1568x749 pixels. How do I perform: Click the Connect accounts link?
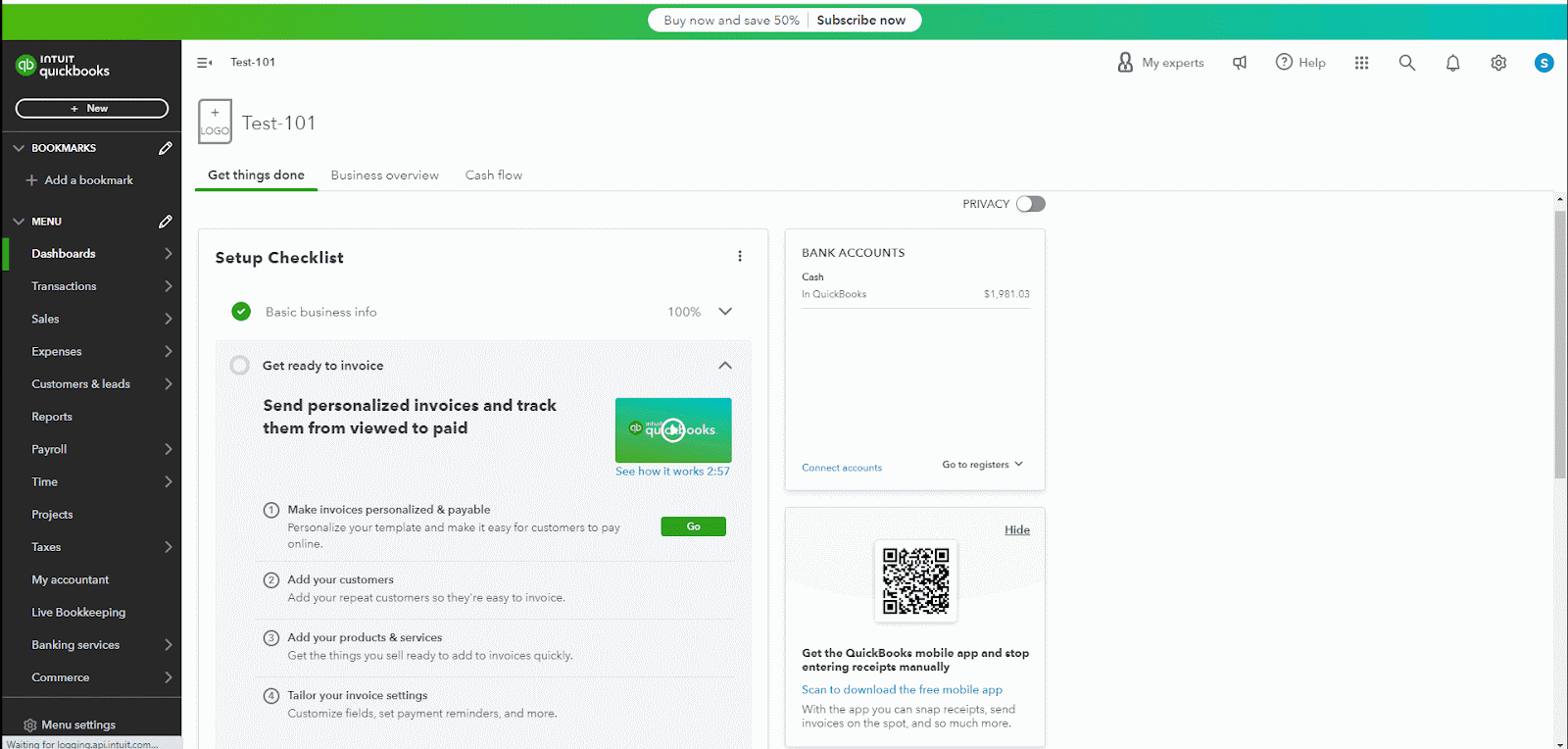tap(842, 468)
